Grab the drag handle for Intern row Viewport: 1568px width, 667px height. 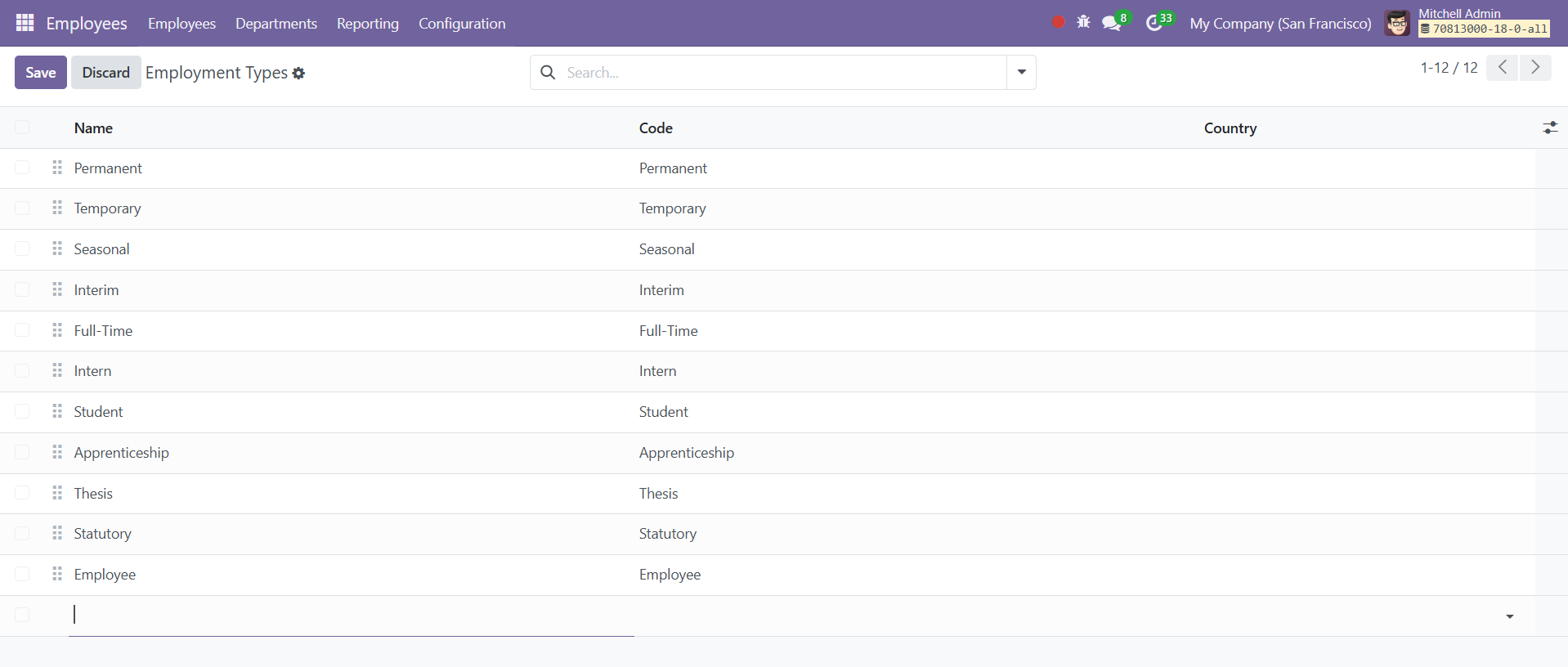[57, 370]
